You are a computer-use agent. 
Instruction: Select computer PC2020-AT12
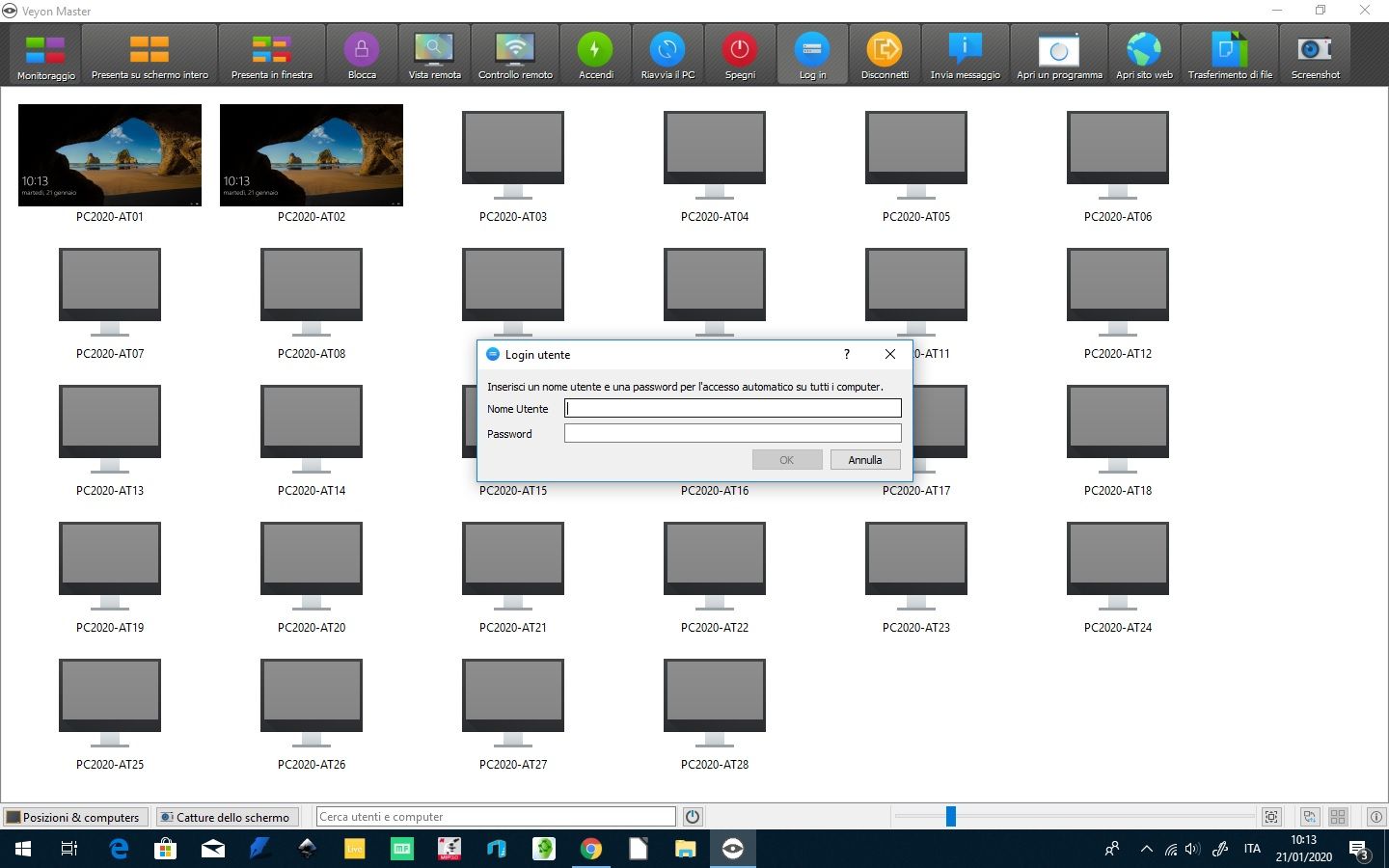(1118, 302)
